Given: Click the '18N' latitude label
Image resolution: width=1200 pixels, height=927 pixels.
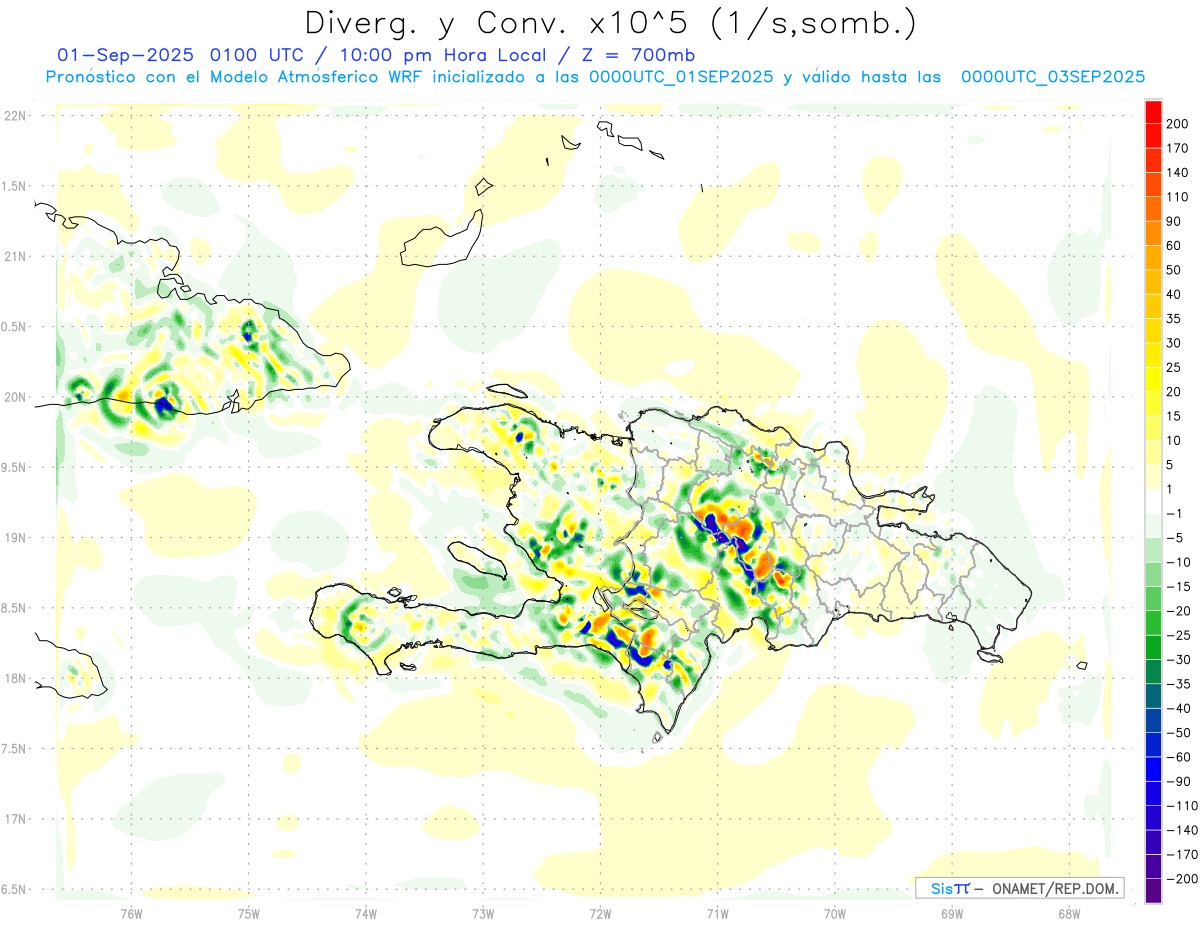Looking at the screenshot, I should click(x=16, y=679).
